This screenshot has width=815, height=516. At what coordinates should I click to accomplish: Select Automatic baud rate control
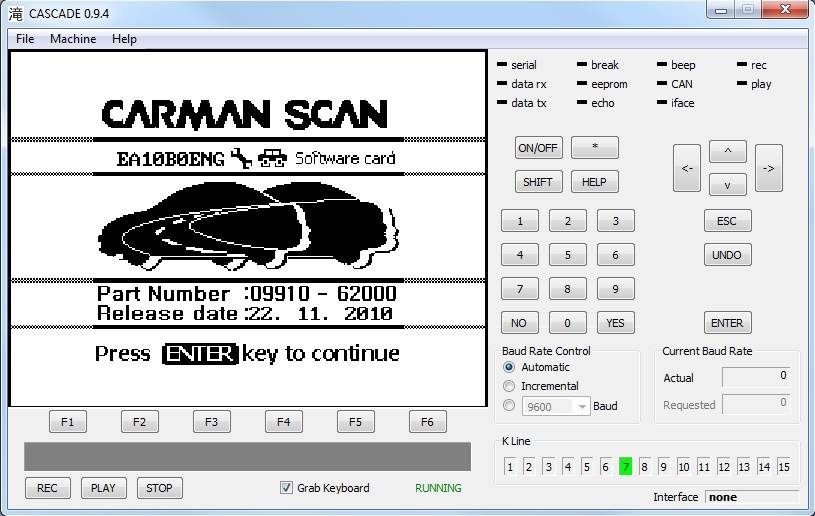tap(509, 367)
